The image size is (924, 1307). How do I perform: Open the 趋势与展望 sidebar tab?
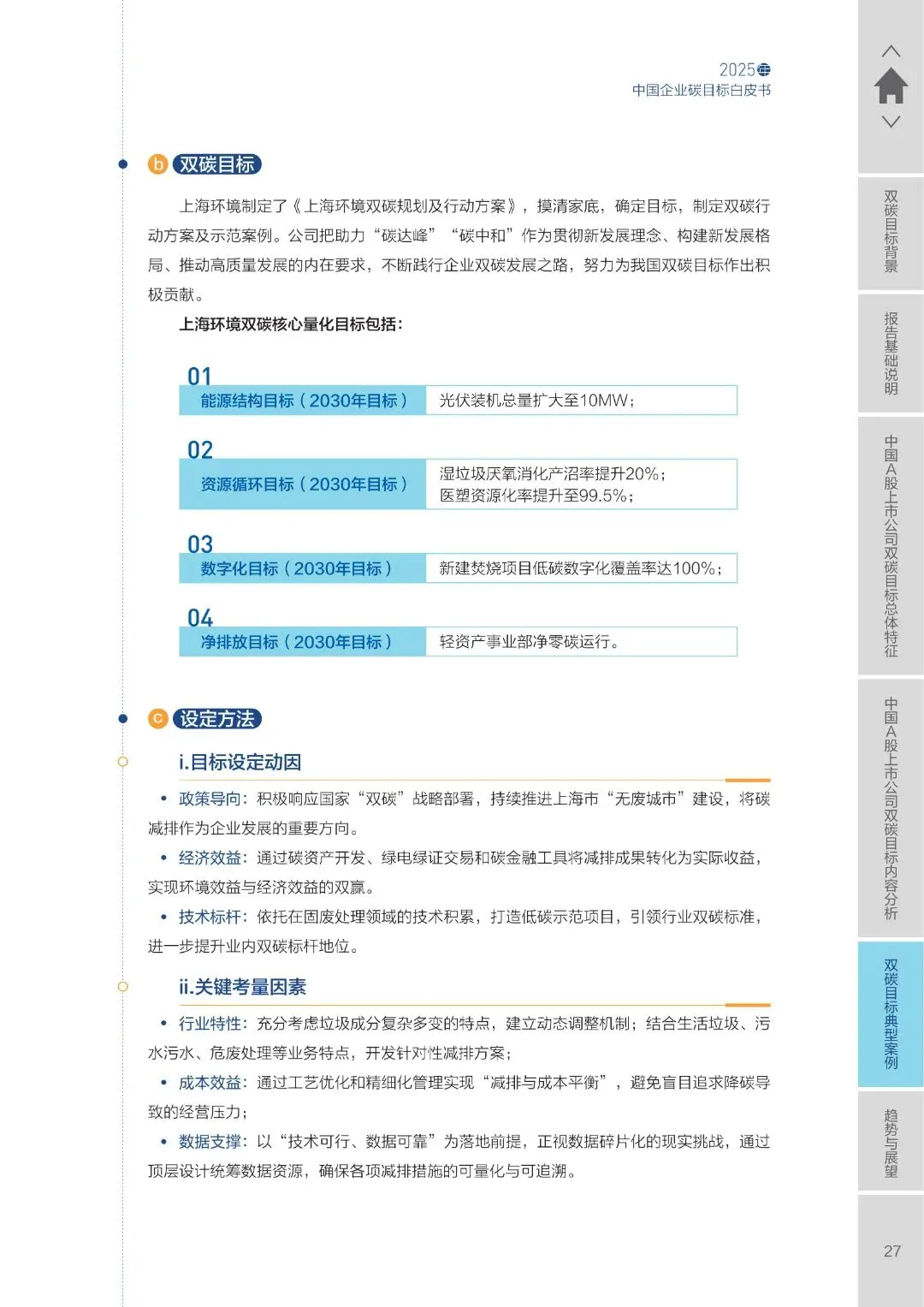[x=891, y=1141]
